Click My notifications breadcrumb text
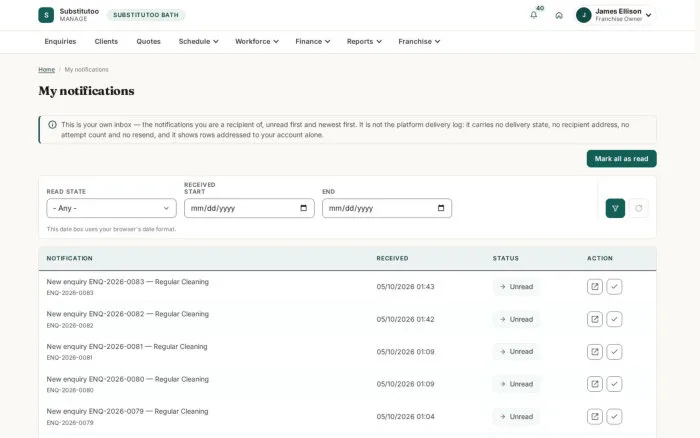This screenshot has width=700, height=438. (87, 70)
